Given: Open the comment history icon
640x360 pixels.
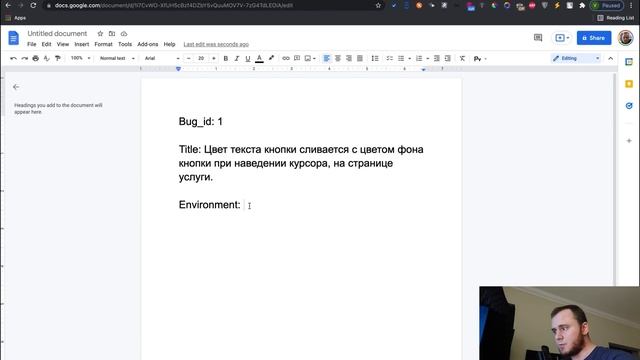Looking at the screenshot, I should (538, 38).
